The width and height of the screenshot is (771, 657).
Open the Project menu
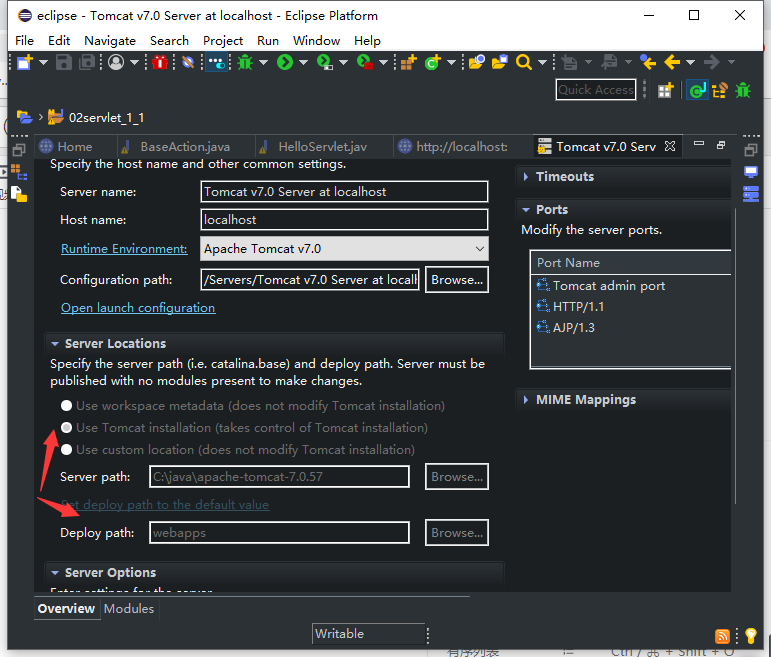223,41
